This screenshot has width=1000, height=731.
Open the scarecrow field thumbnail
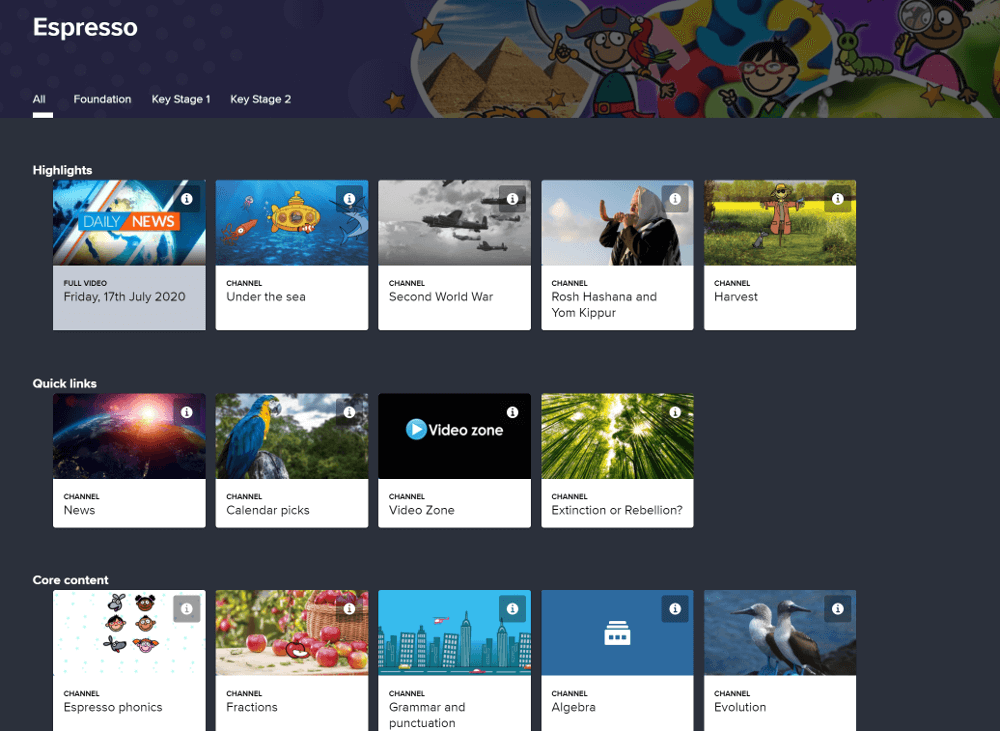click(780, 223)
